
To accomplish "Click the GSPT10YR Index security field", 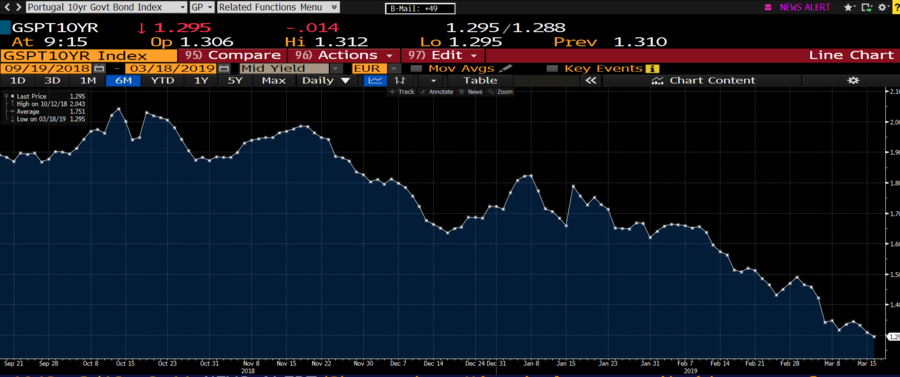I will point(89,56).
